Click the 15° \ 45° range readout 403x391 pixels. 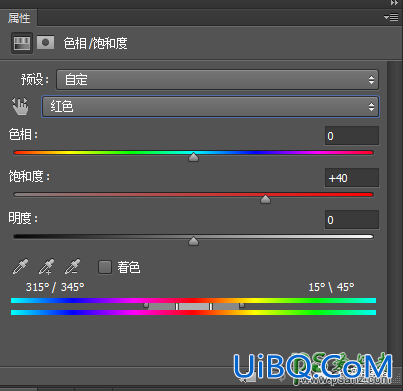[331, 287]
